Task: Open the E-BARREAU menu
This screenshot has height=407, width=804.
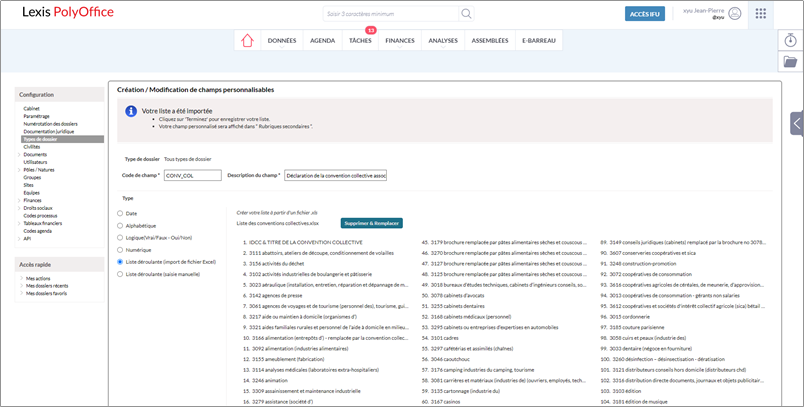Action: coord(538,40)
